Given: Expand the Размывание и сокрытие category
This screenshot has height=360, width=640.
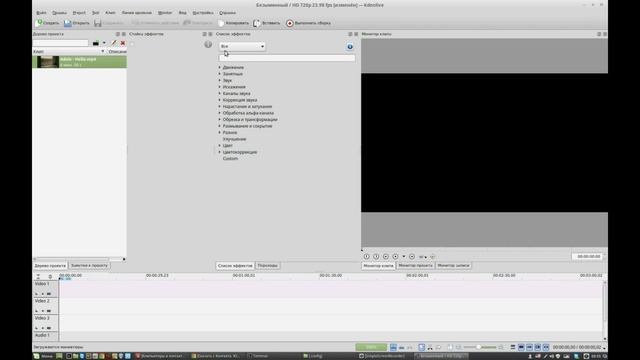Looking at the screenshot, I should pos(220,126).
